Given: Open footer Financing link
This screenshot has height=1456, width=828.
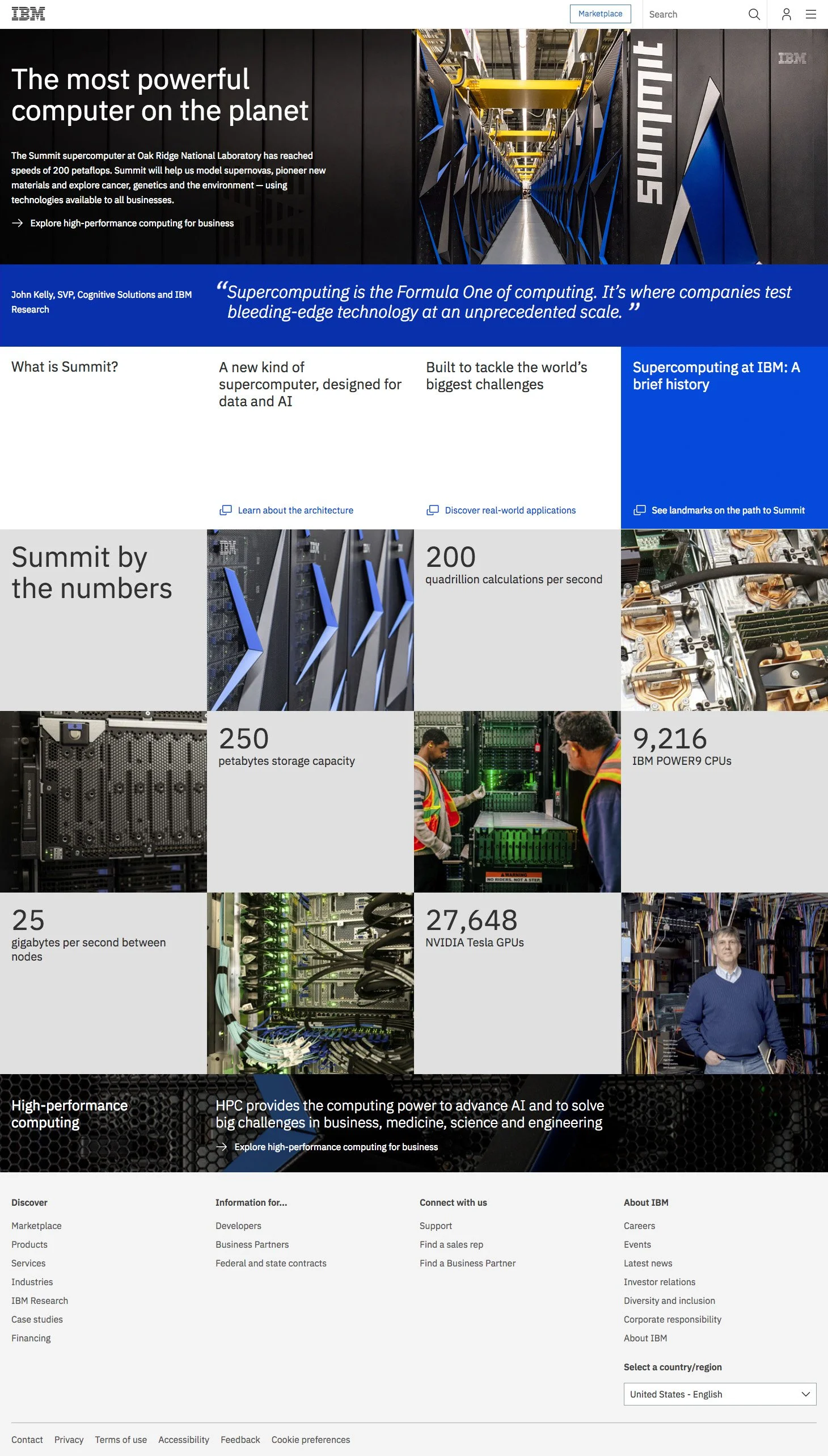Looking at the screenshot, I should (31, 1338).
